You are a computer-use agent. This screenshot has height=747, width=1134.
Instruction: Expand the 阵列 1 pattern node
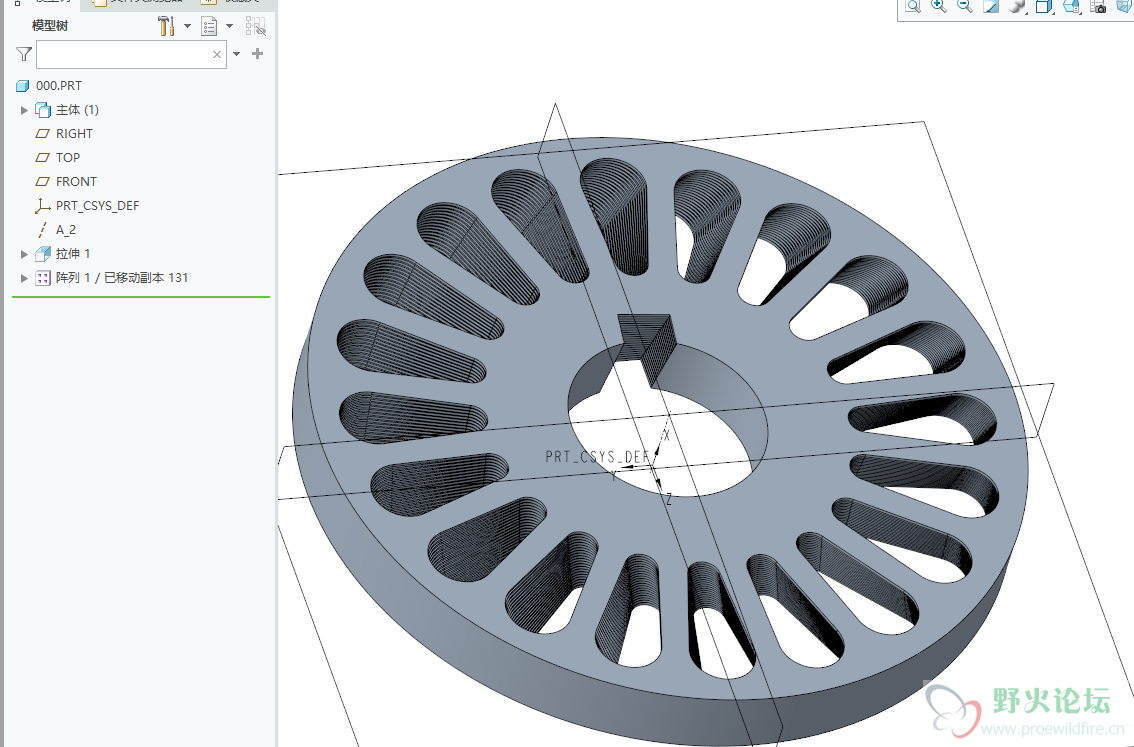click(x=24, y=278)
